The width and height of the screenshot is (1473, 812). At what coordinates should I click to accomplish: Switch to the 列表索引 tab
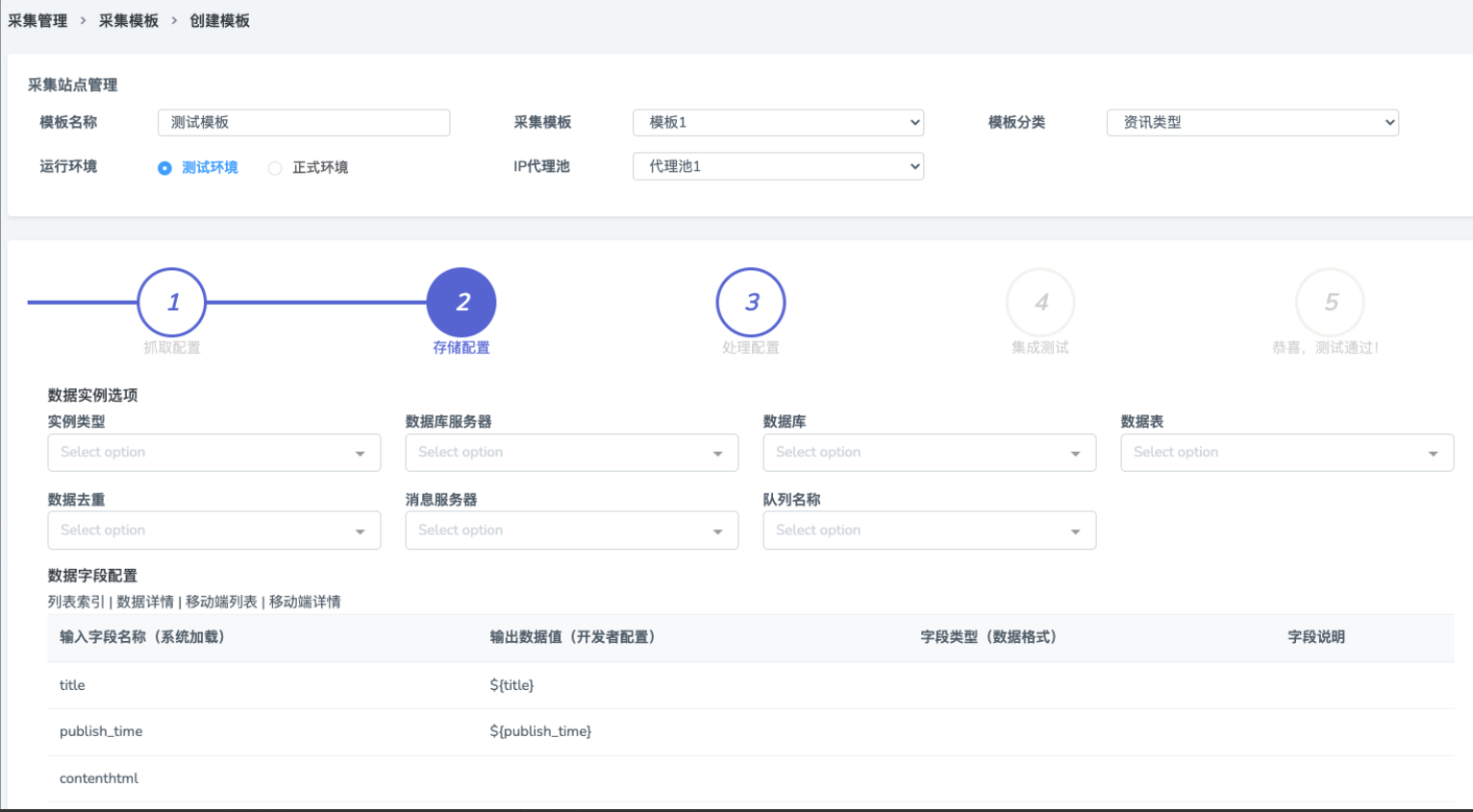[x=76, y=602]
